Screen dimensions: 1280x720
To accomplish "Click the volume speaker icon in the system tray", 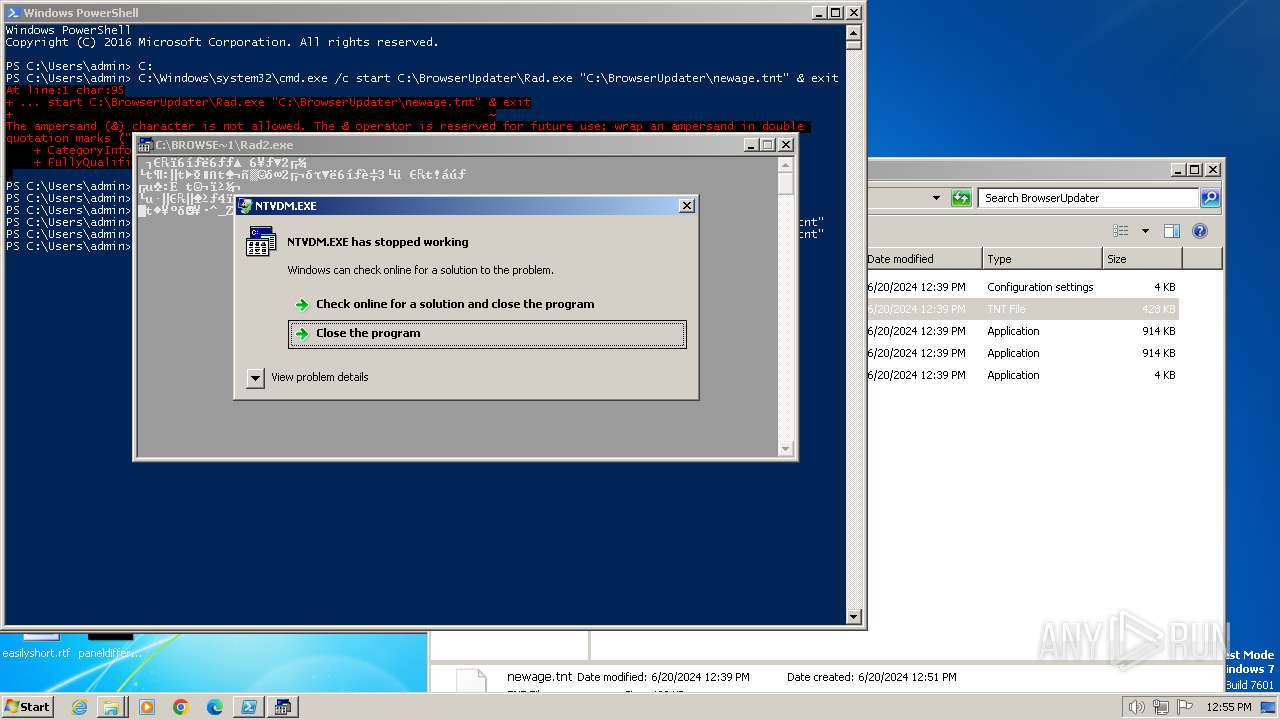I will click(x=1136, y=707).
